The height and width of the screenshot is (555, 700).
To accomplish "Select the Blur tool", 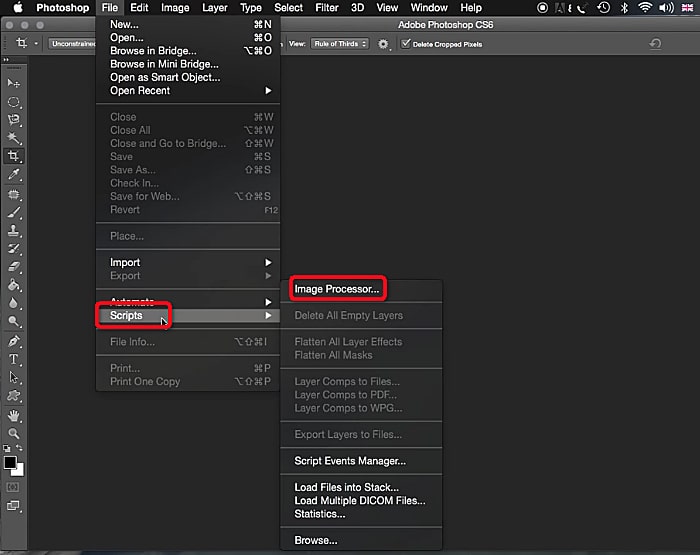I will [x=13, y=303].
